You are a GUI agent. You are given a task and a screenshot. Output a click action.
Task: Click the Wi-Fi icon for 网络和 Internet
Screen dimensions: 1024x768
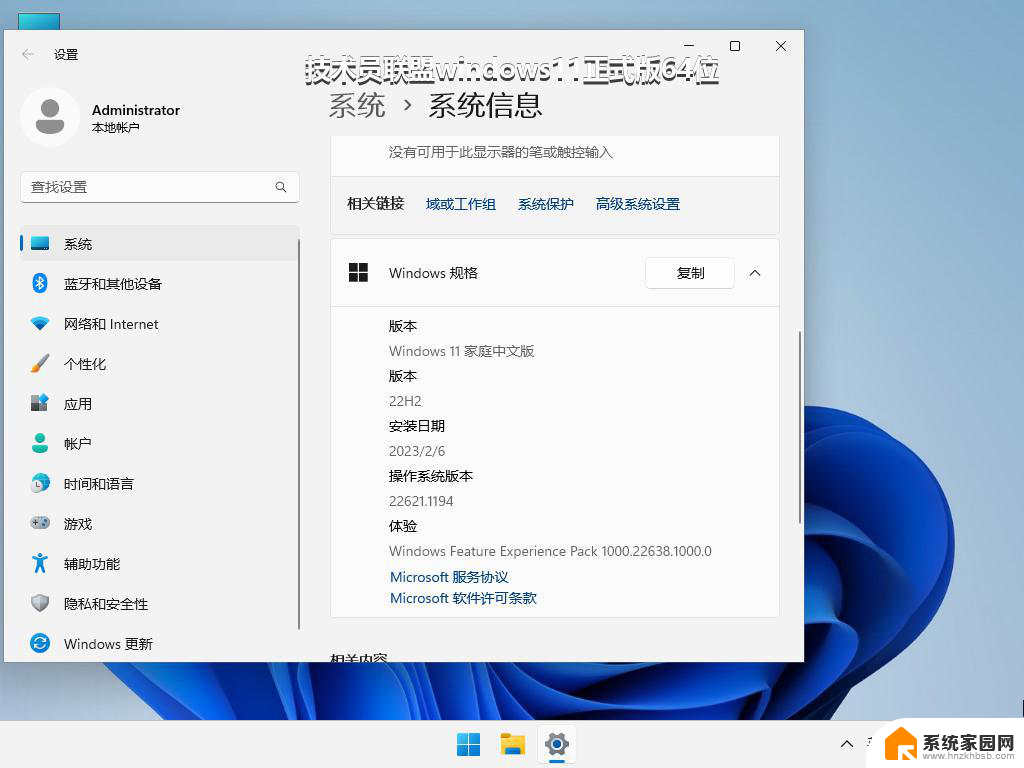[40, 324]
